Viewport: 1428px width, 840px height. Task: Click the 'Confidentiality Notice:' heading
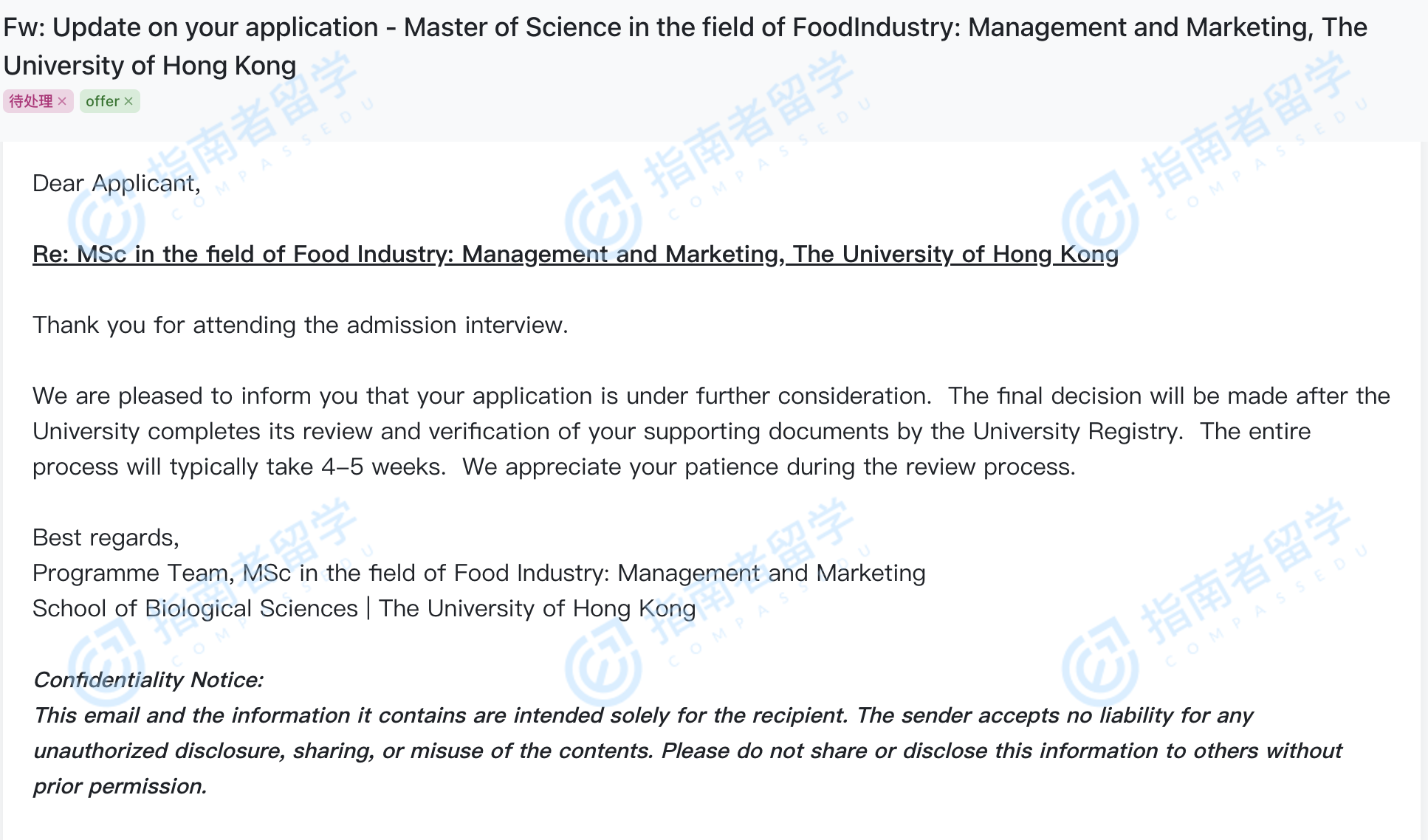point(148,679)
